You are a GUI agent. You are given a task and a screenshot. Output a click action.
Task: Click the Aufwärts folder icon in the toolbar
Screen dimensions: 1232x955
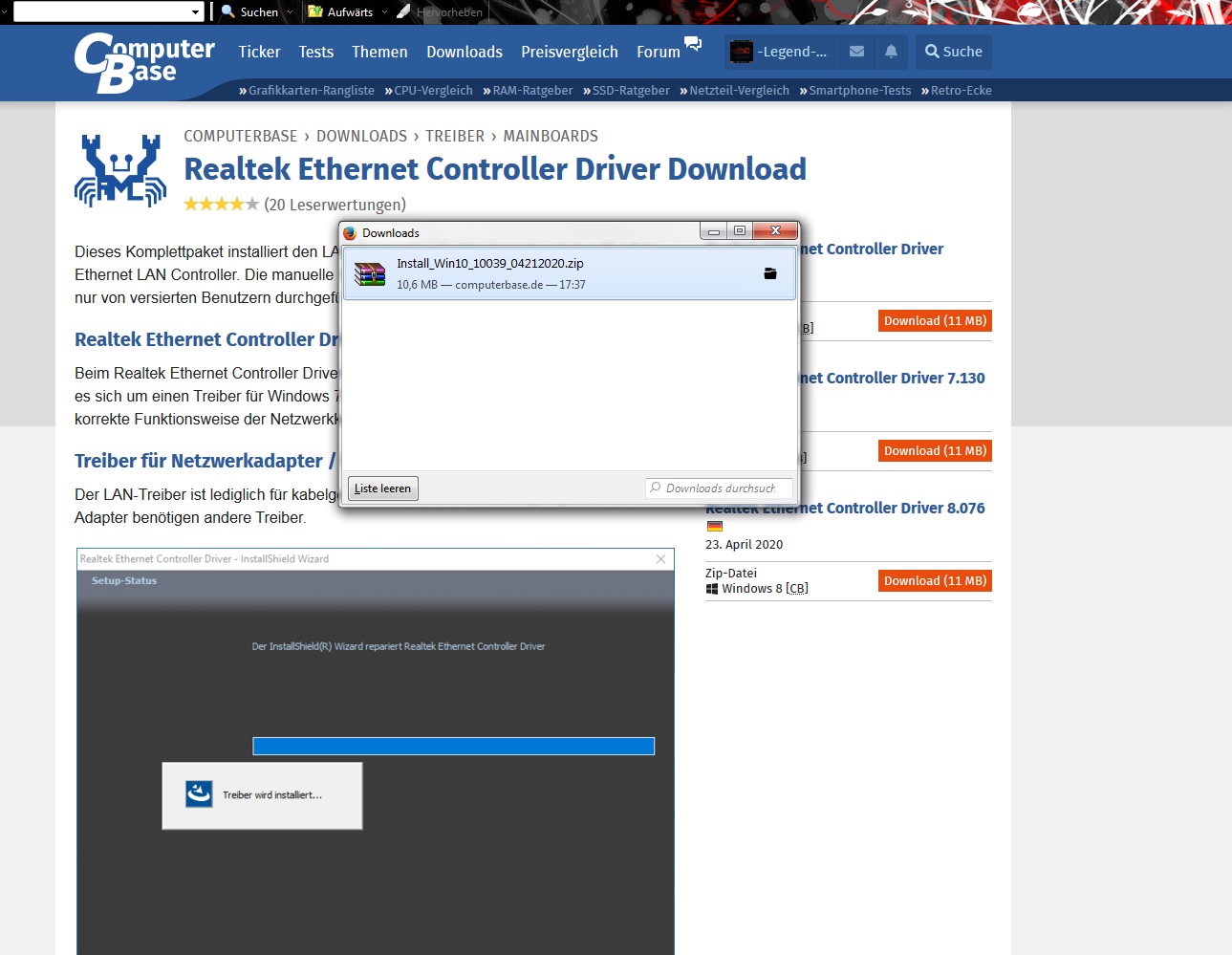(x=315, y=11)
